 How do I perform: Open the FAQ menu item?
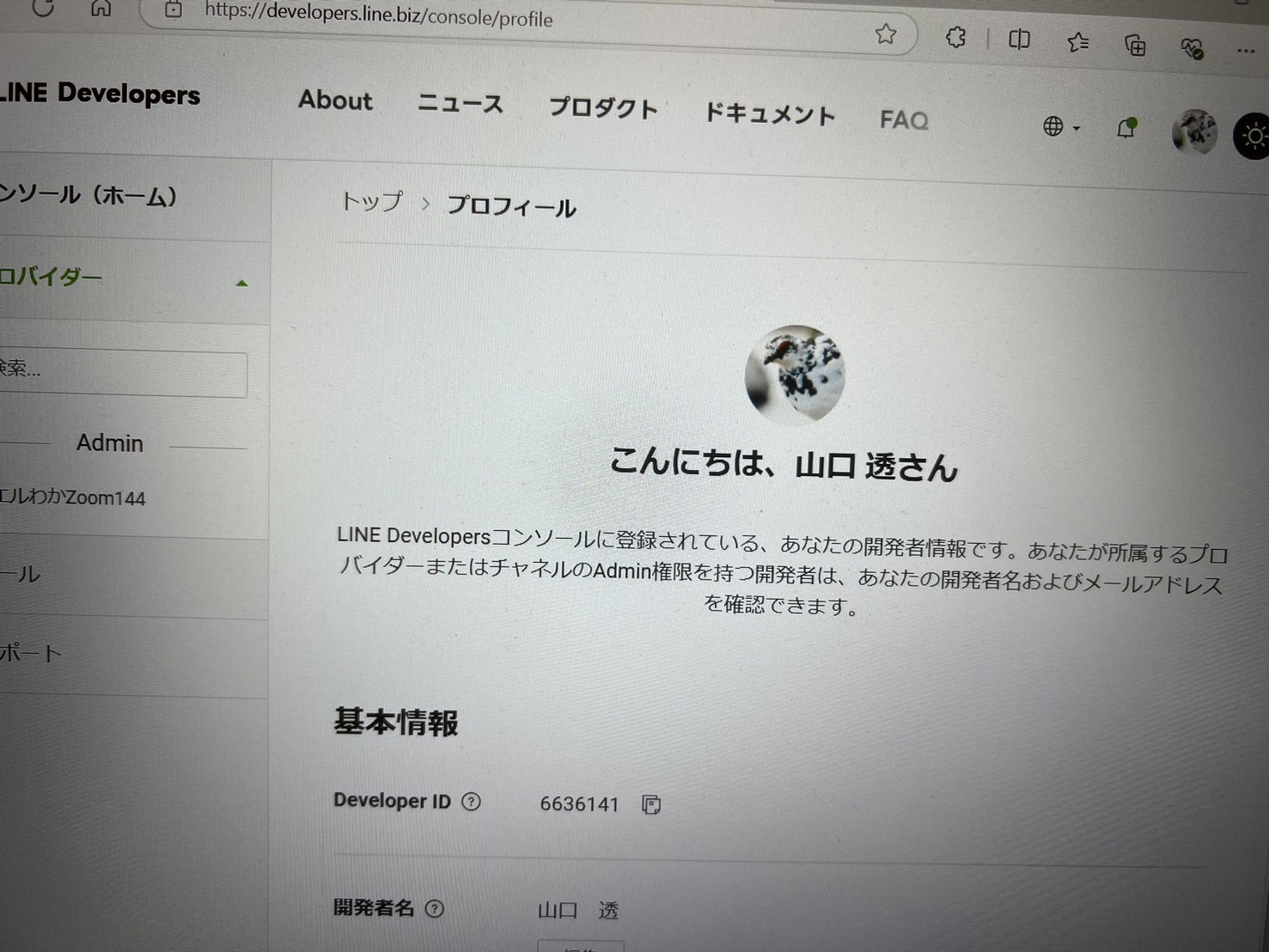point(904,119)
